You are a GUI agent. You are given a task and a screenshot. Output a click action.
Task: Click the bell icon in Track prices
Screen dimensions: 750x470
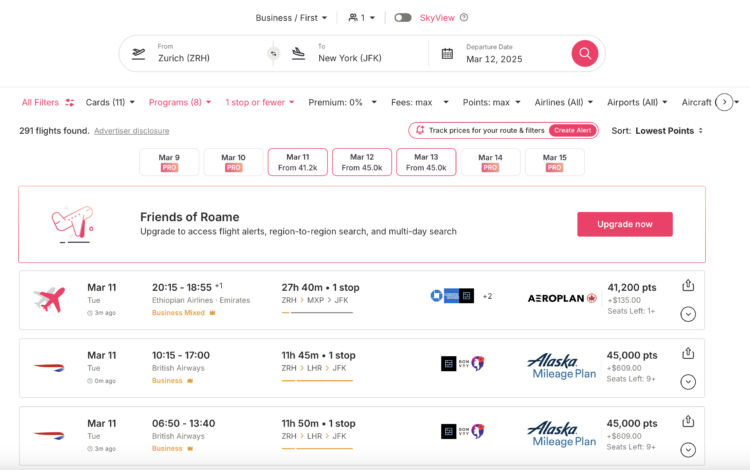pos(420,130)
